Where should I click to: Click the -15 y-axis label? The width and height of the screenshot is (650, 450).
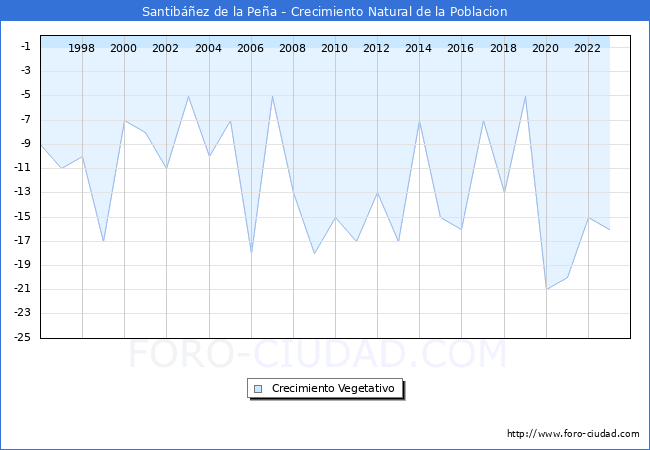[x=23, y=216]
